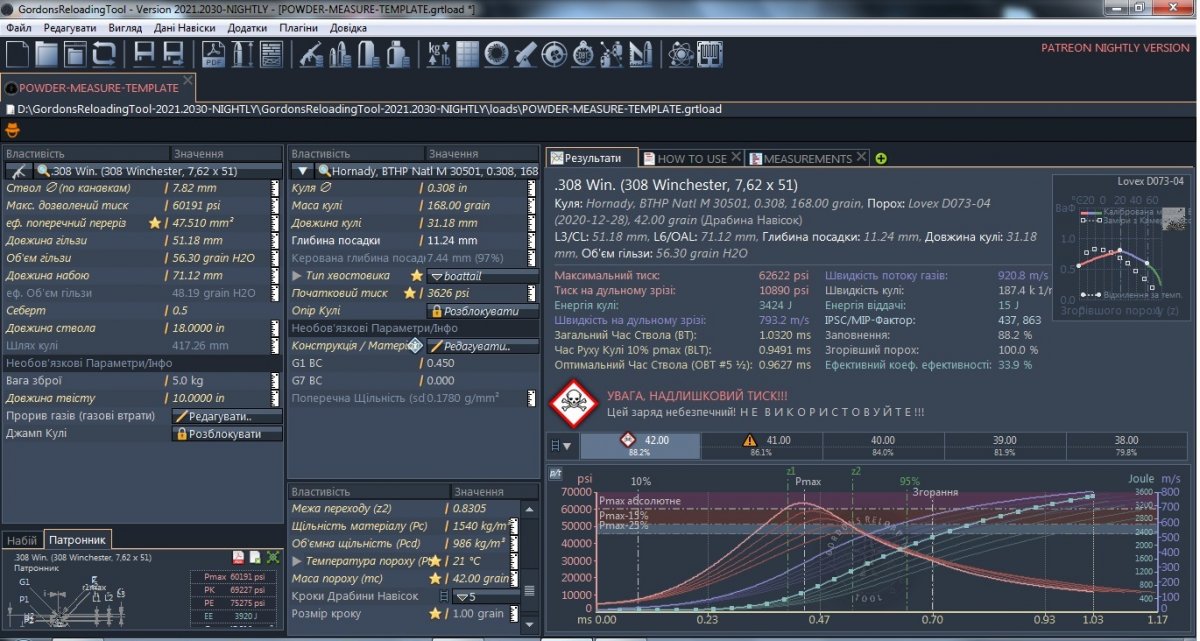Viewport: 1200px width, 641px height.
Task: Select the 42.00 ladder charge cell
Action: (640, 445)
